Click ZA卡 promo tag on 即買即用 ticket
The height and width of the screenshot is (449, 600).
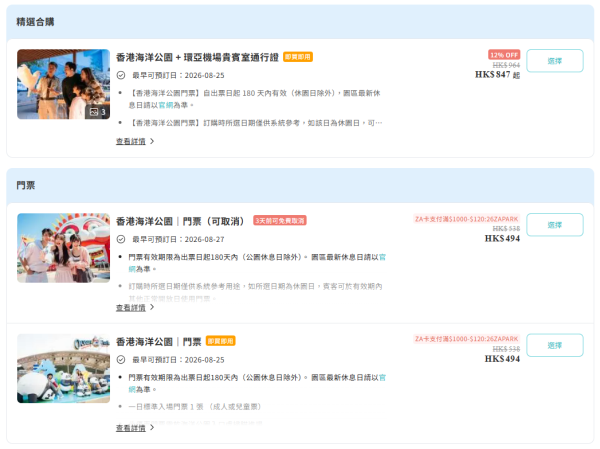click(x=466, y=339)
